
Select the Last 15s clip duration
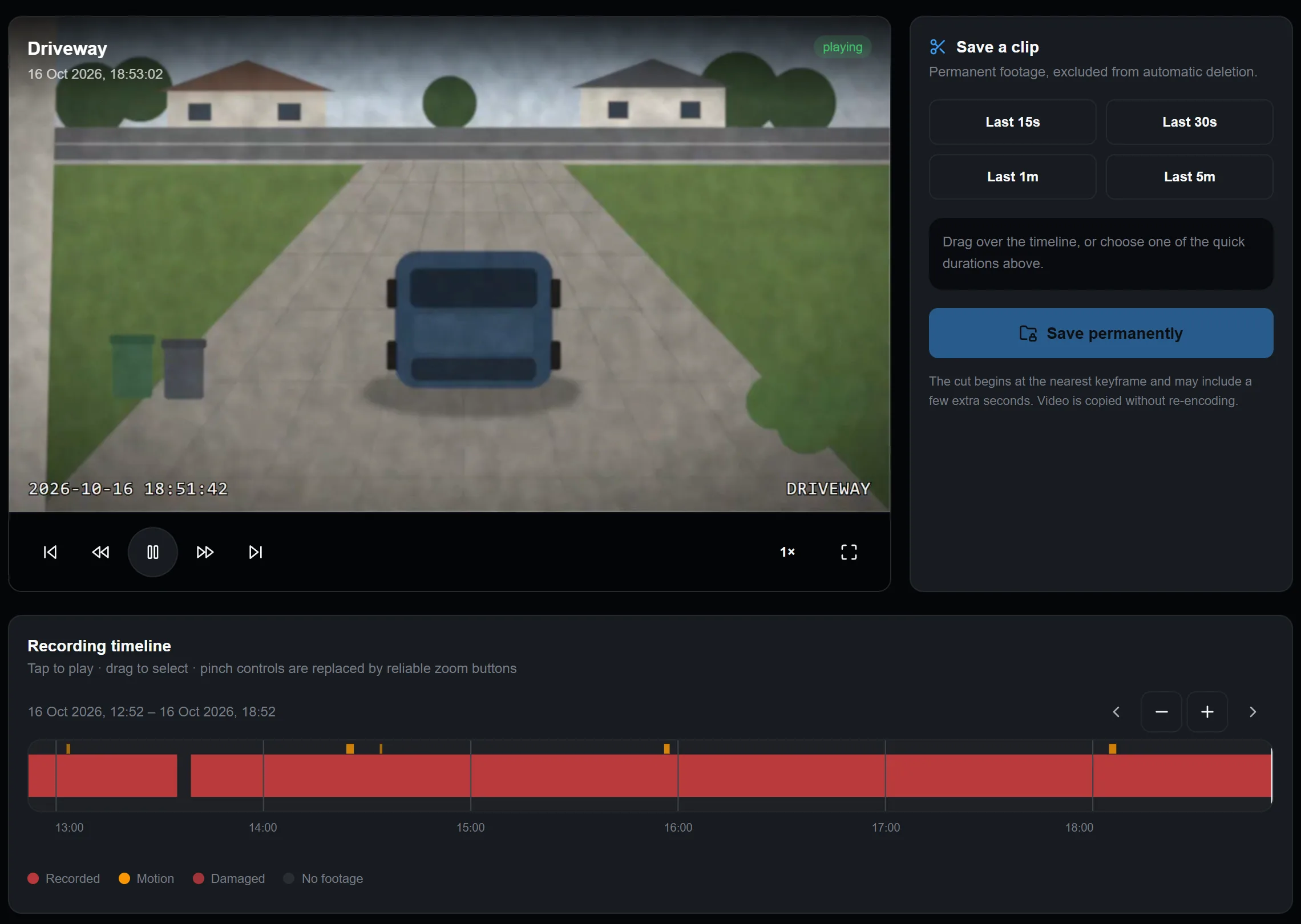coord(1012,122)
